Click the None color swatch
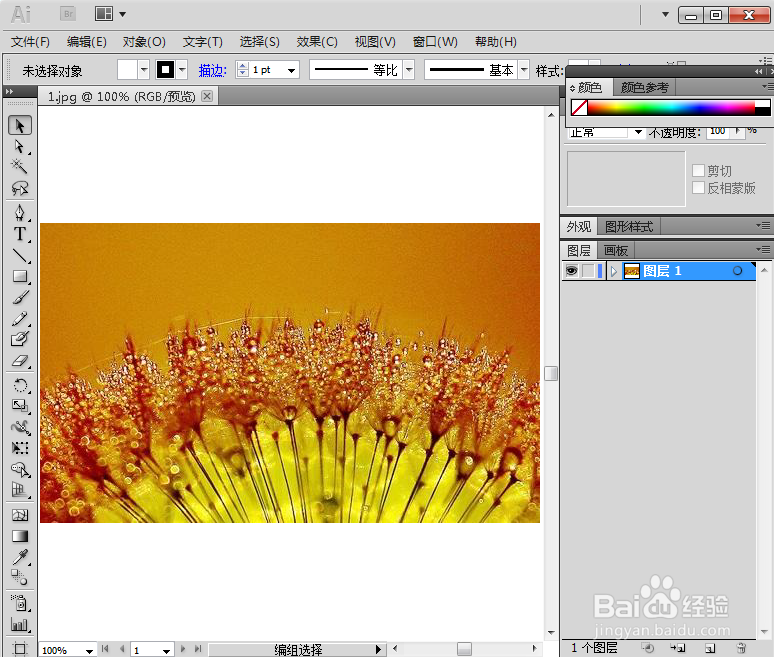774x657 pixels. coord(579,107)
